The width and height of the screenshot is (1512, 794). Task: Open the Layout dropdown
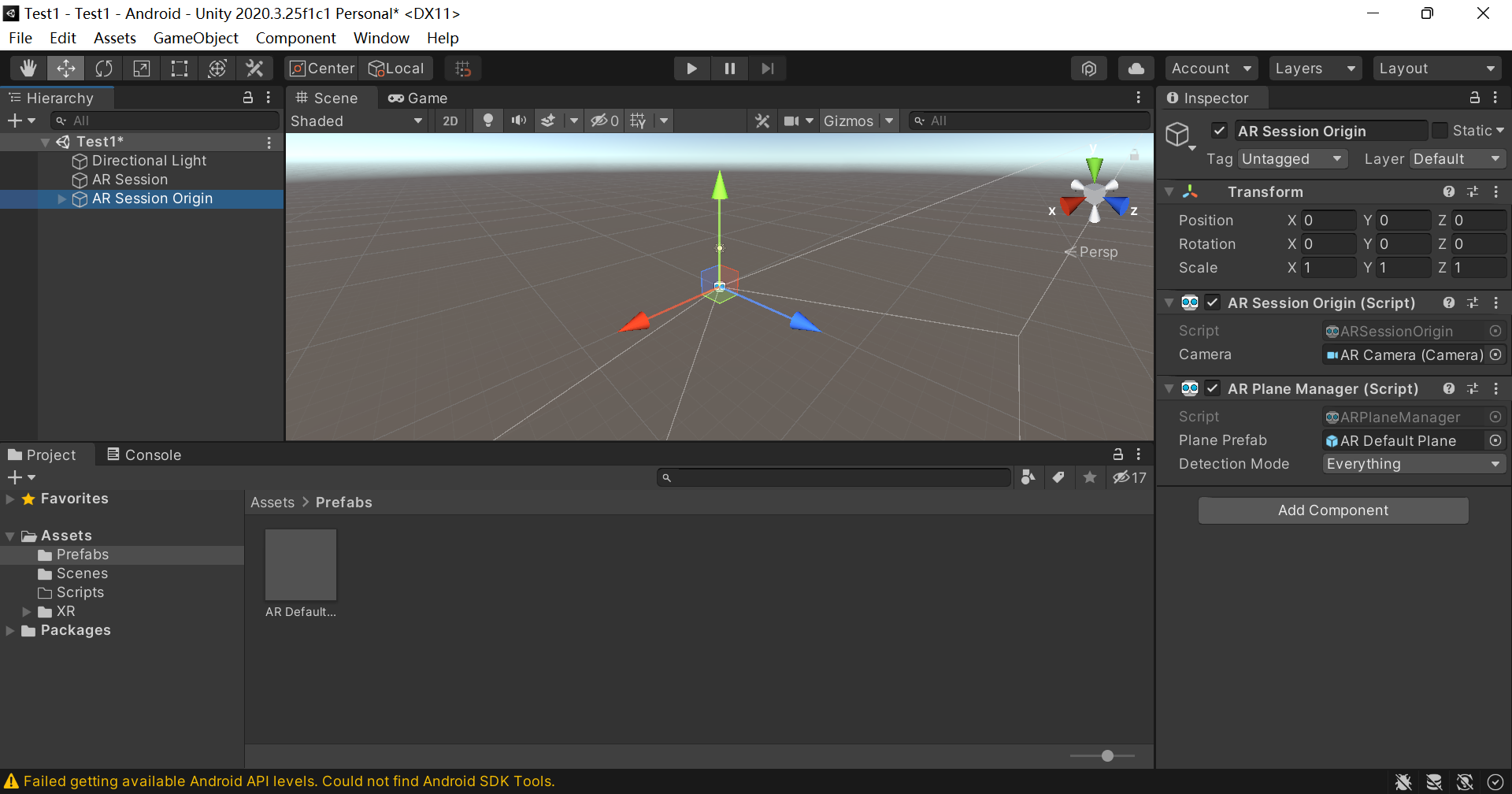[1437, 69]
